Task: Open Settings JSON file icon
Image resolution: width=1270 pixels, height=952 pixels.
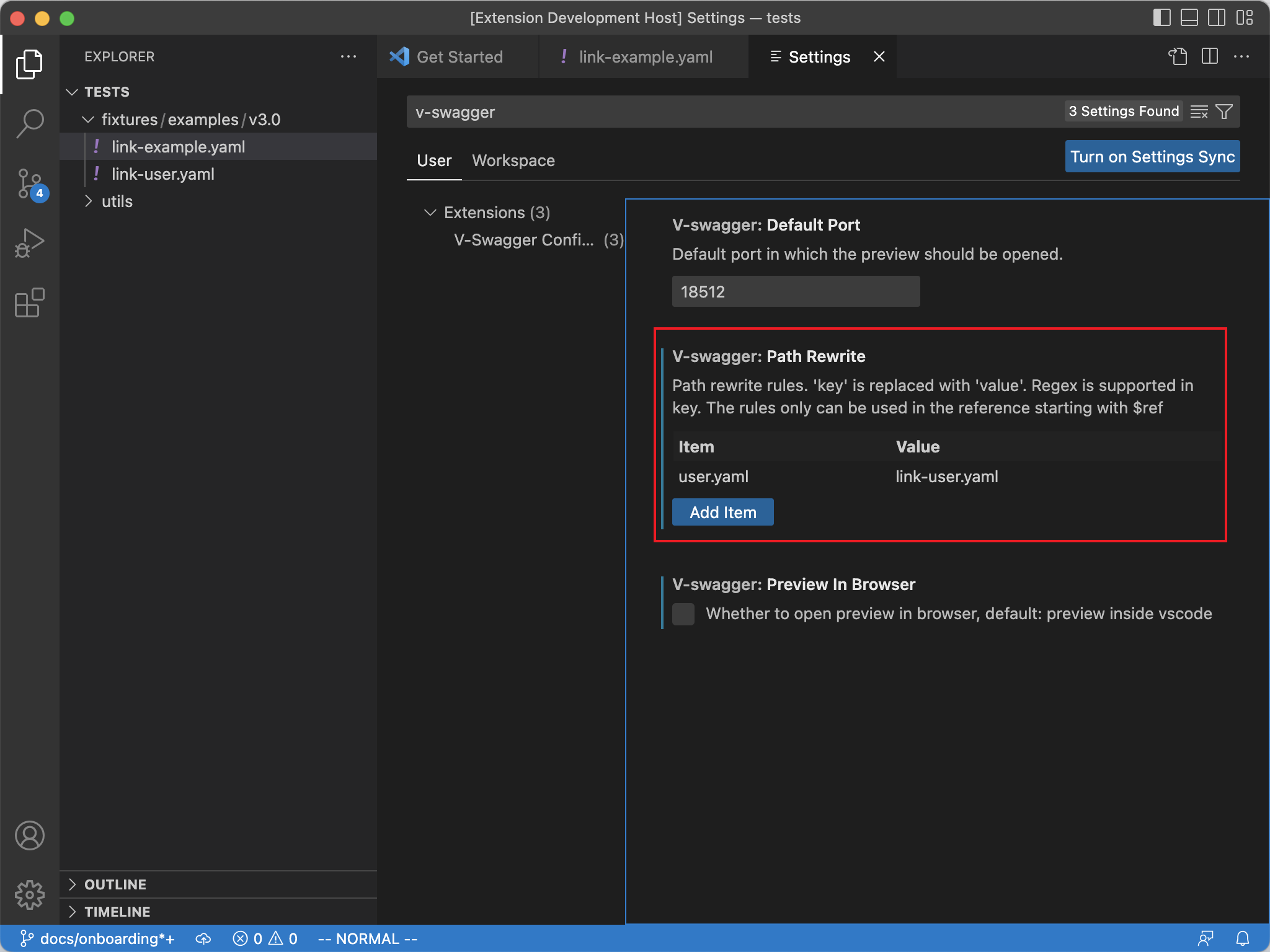Action: [1178, 56]
